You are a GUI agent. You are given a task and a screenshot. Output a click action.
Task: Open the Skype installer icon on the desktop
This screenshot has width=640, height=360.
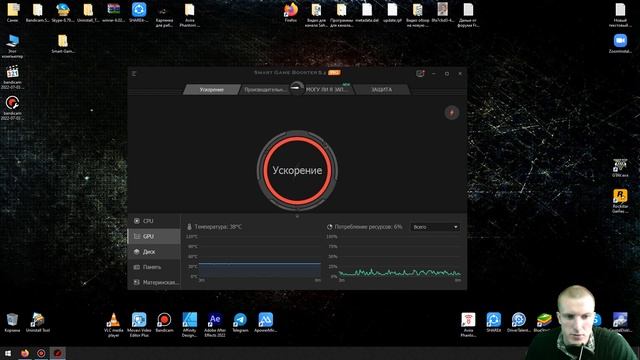(62, 13)
